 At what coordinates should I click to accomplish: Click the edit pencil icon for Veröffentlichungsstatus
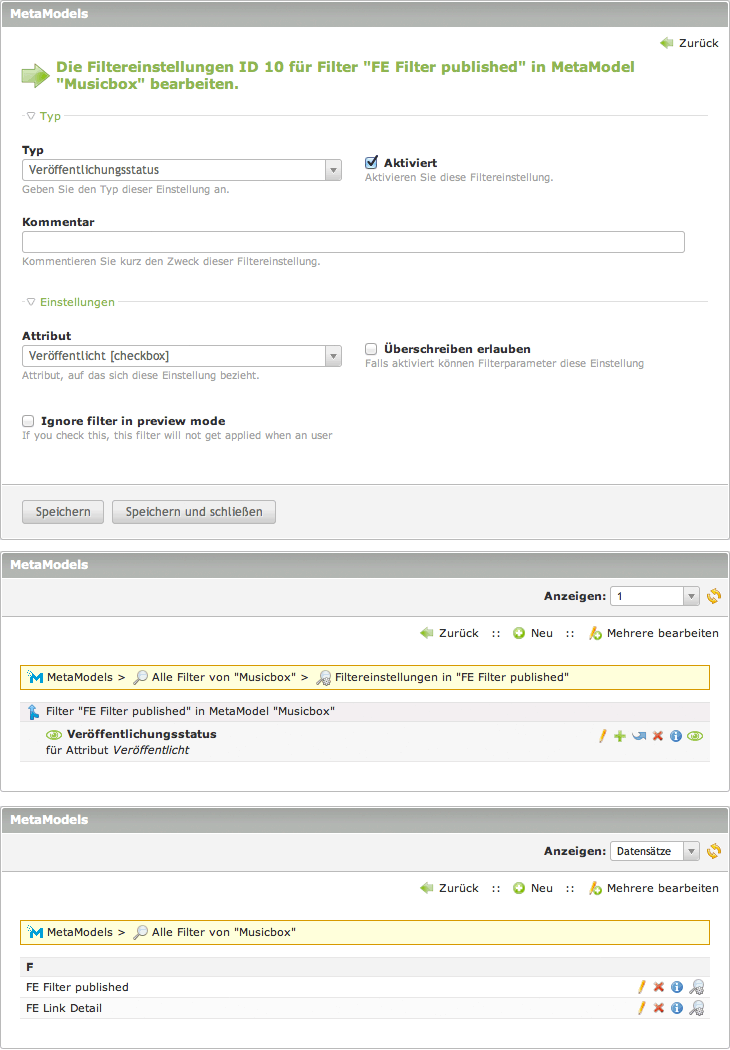point(603,736)
